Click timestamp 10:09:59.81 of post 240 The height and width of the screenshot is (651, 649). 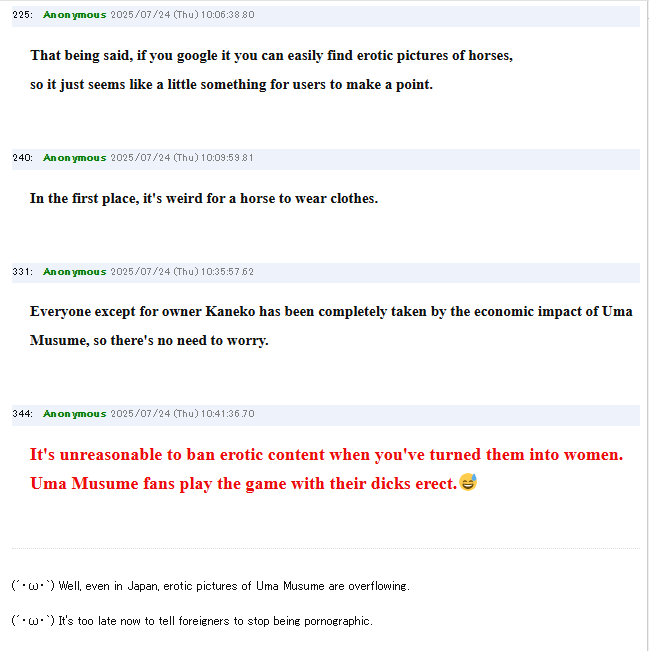(227, 158)
